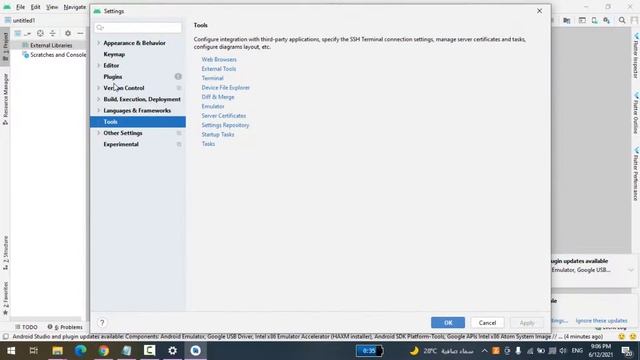This screenshot has height=360, width=640.
Task: Expand Version Control settings
Action: tap(99, 88)
